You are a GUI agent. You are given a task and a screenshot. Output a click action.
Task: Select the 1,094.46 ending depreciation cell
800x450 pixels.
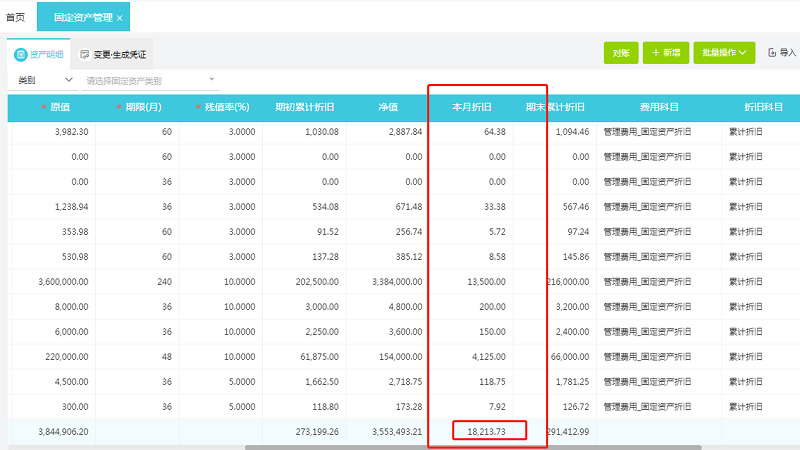572,132
